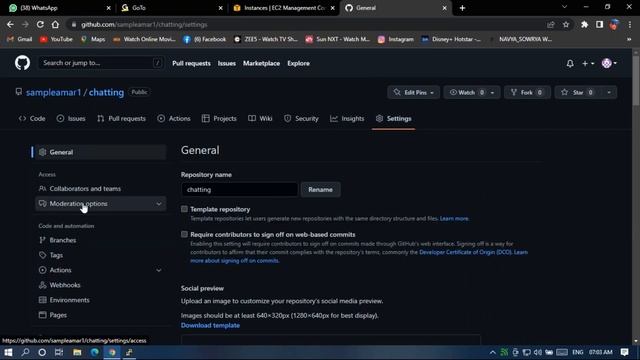
Task: Open Pages settings
Action: point(100,315)
